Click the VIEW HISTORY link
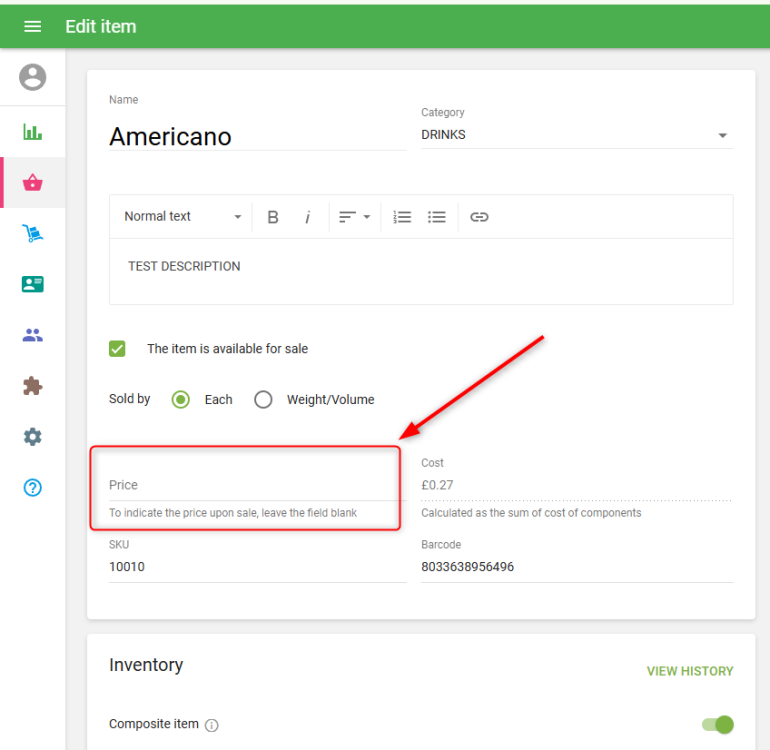 click(x=689, y=671)
